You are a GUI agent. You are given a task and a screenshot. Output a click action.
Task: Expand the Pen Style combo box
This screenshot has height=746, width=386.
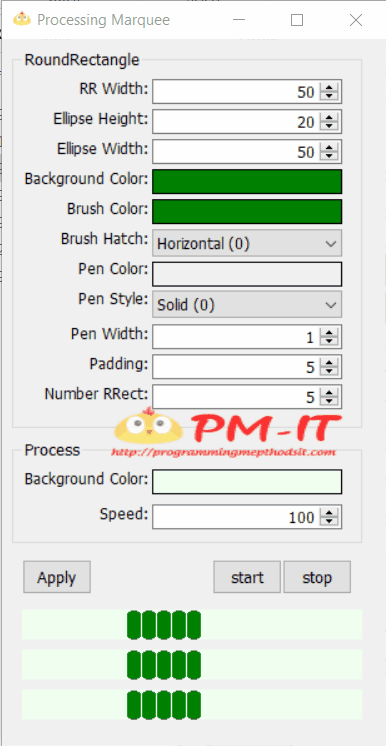tap(247, 304)
